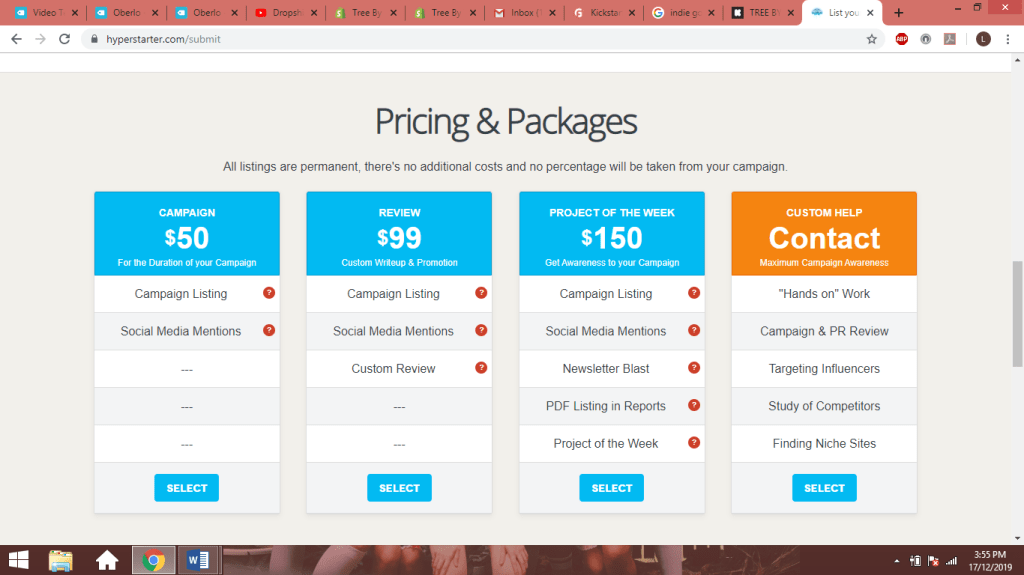Click help icon for PDF Listing in Reports

tap(694, 405)
